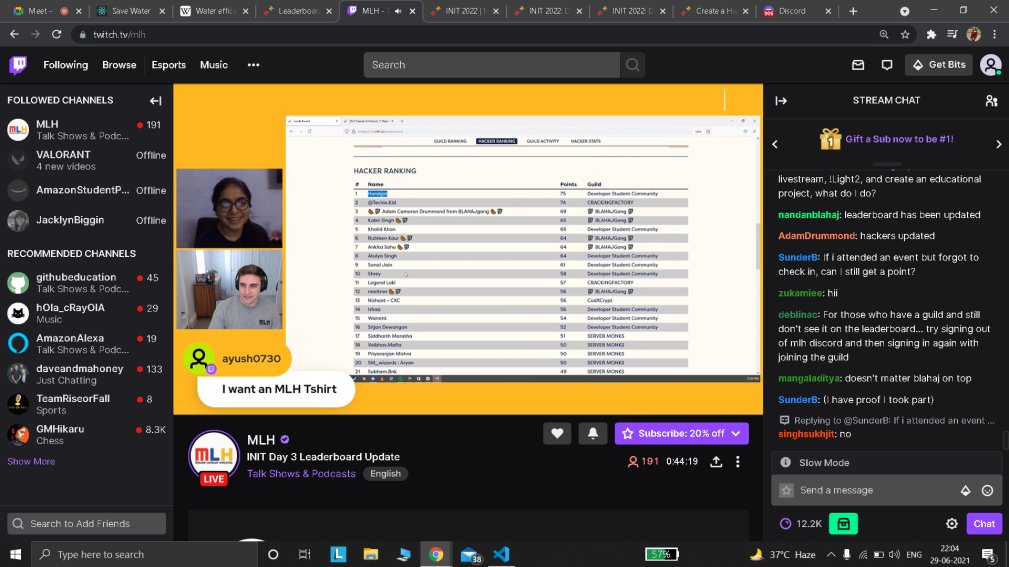This screenshot has height=567, width=1009.
Task: Open File Explorer from the taskbar
Action: click(371, 554)
